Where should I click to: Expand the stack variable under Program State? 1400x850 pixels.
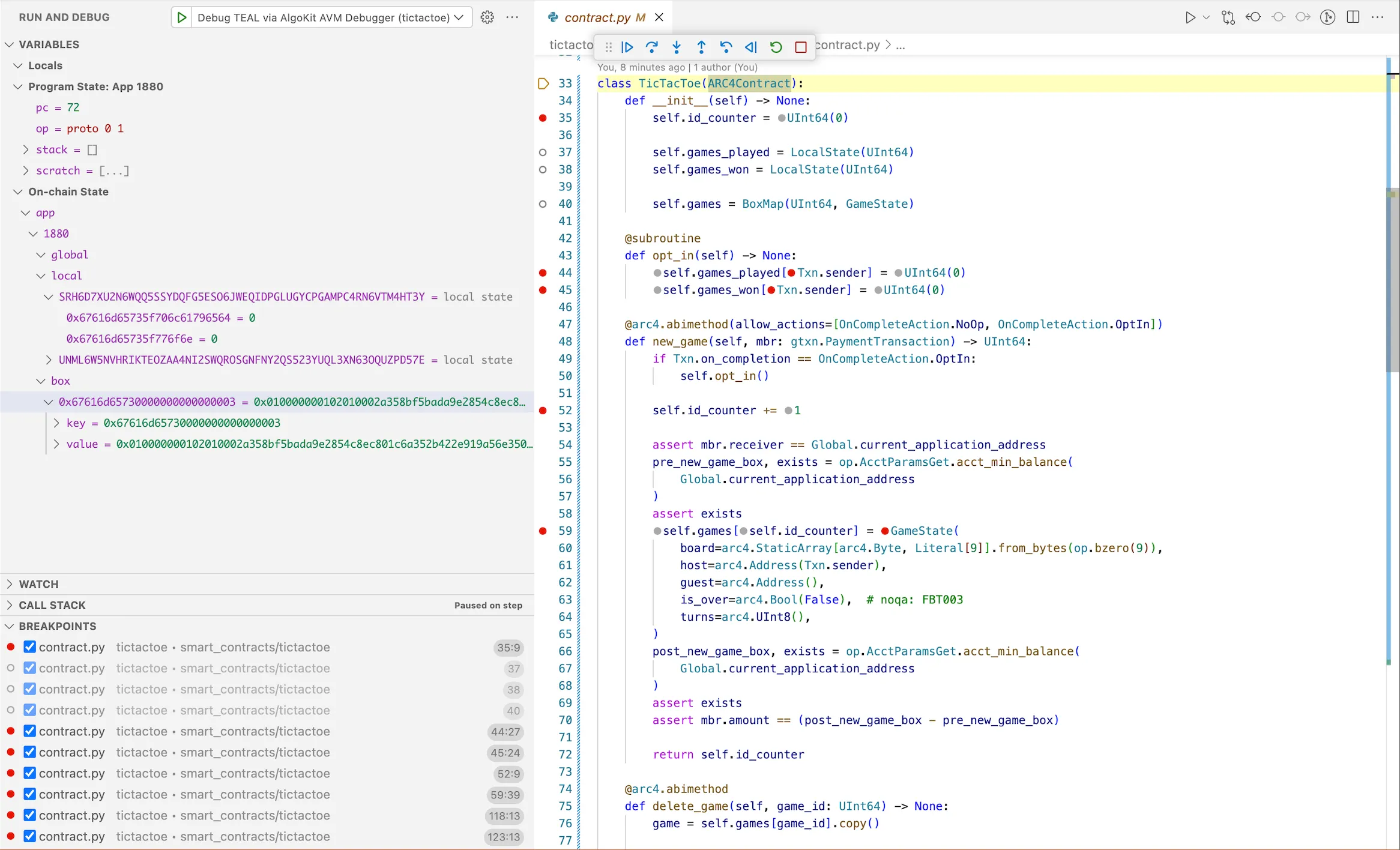click(25, 149)
